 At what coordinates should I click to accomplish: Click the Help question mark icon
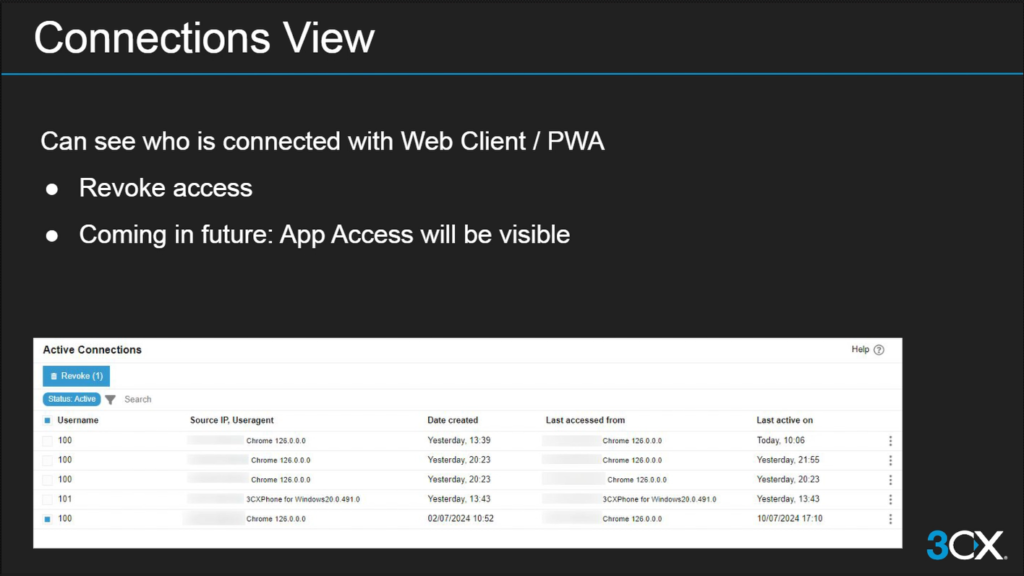point(879,350)
